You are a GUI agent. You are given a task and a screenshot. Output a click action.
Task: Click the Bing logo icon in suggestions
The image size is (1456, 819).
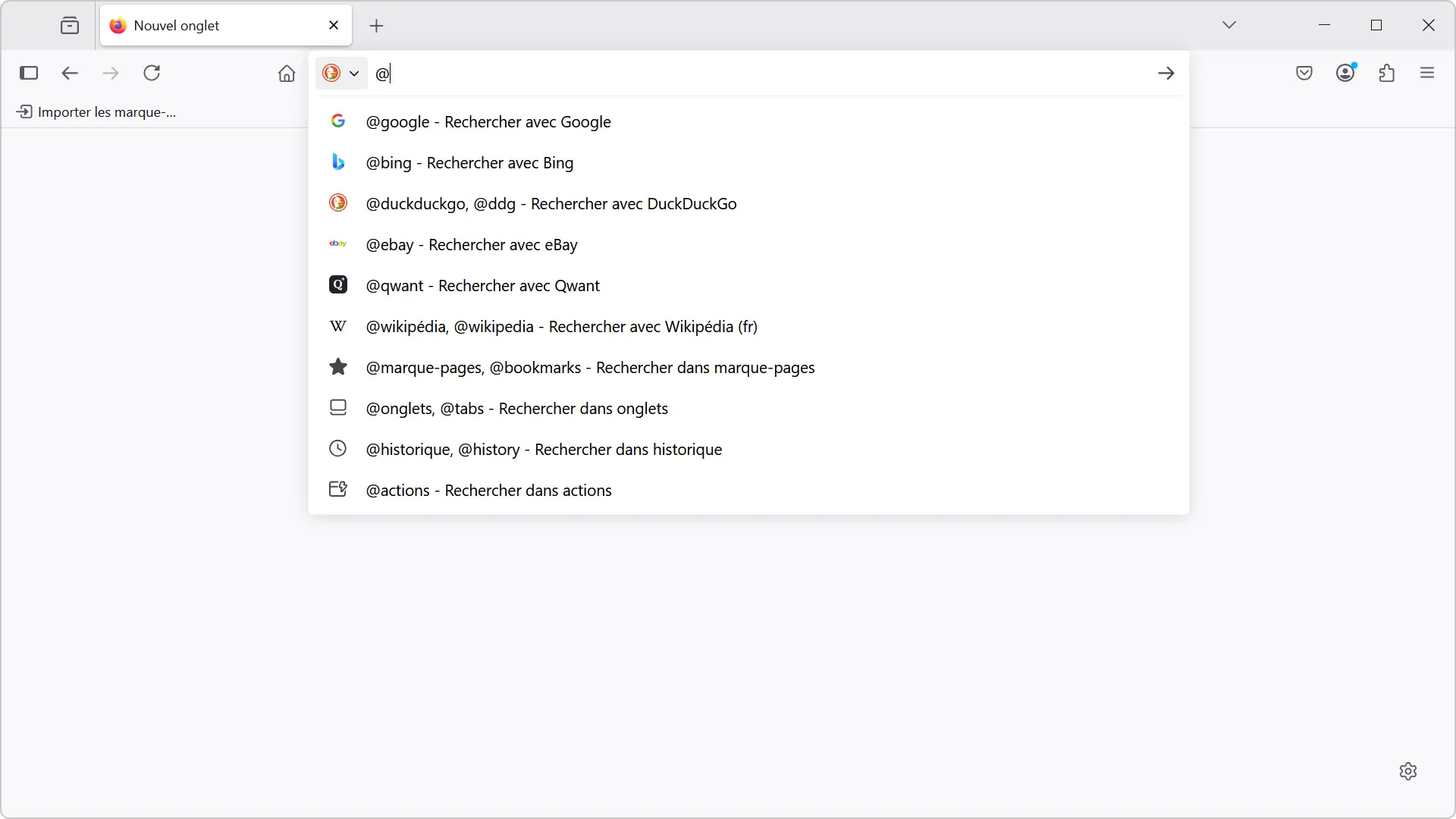(x=338, y=162)
